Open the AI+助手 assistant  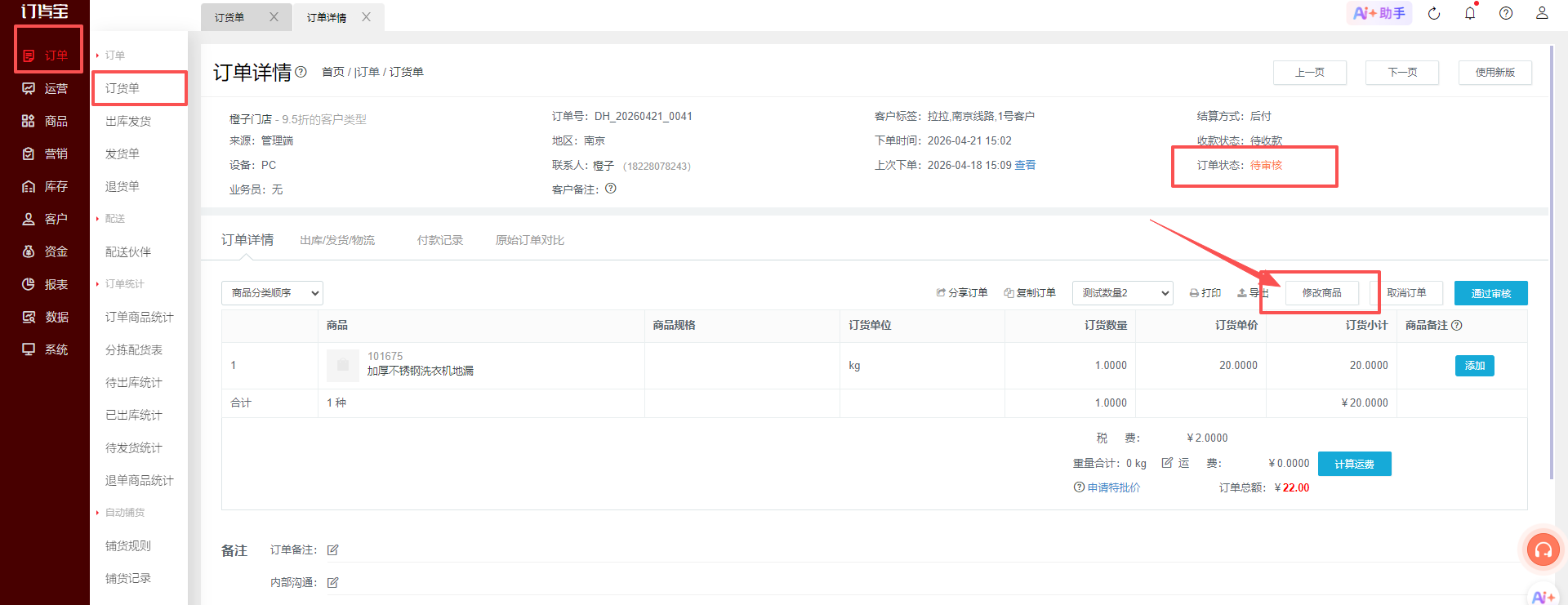[1379, 13]
